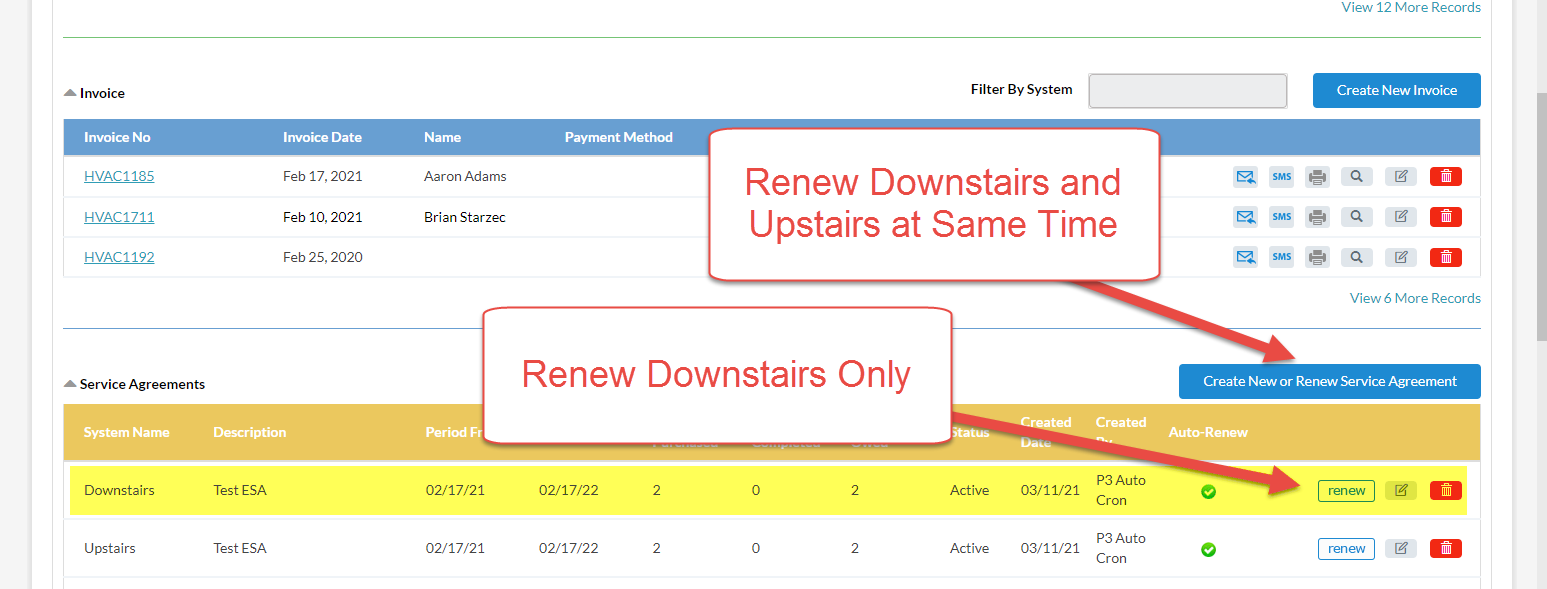Screen dimensions: 1547x589
Task: Collapse the Invoice section
Action: click(x=70, y=93)
